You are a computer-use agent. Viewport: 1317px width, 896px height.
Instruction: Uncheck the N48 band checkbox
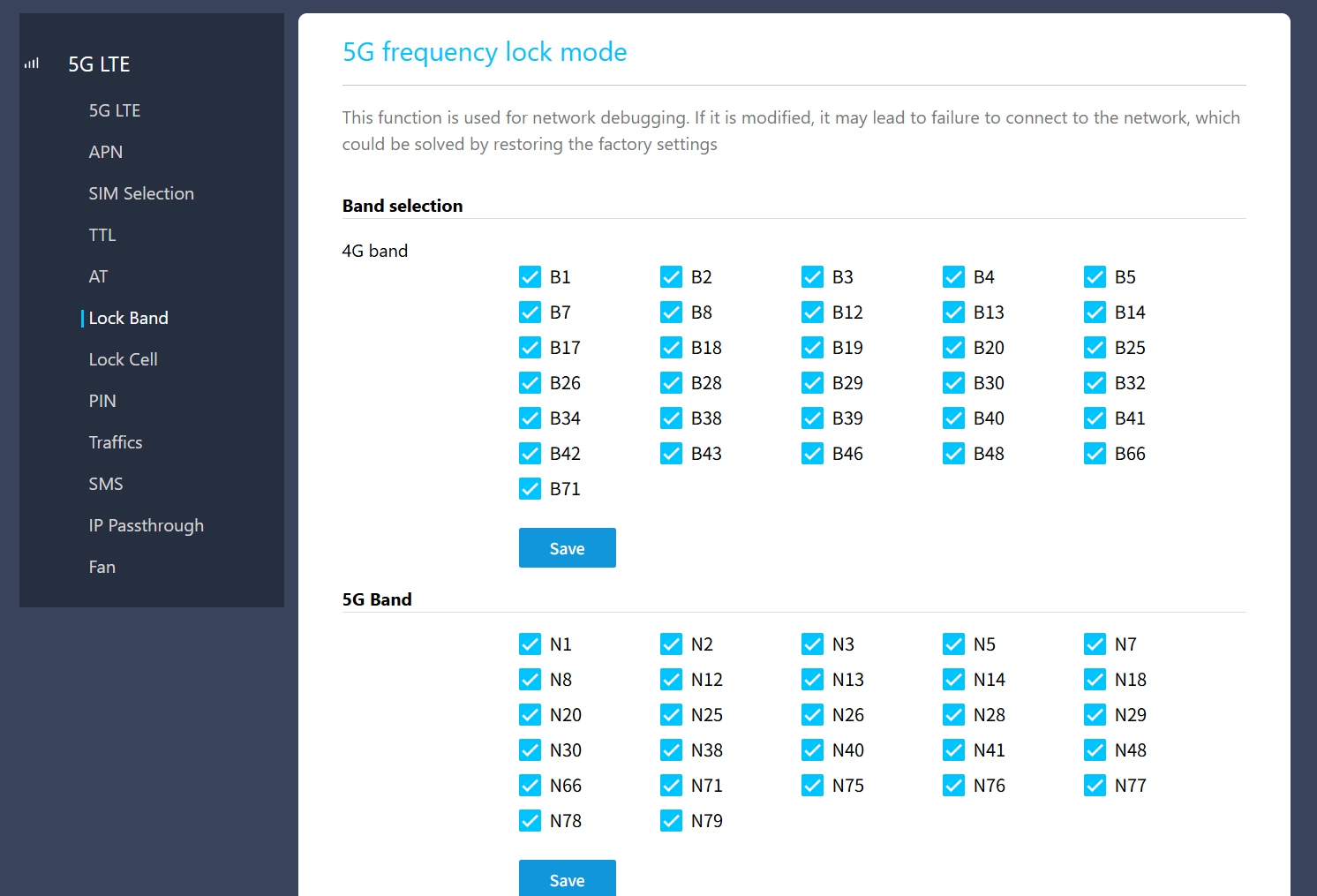pos(1095,750)
